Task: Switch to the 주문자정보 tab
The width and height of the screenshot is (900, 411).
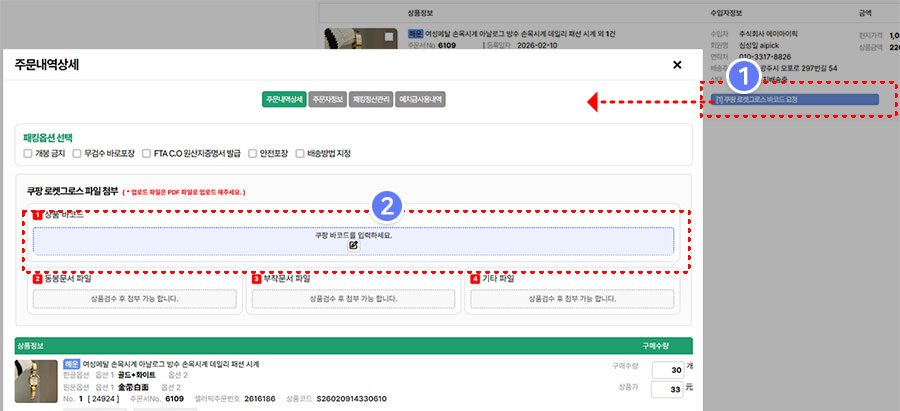Action: 327,100
